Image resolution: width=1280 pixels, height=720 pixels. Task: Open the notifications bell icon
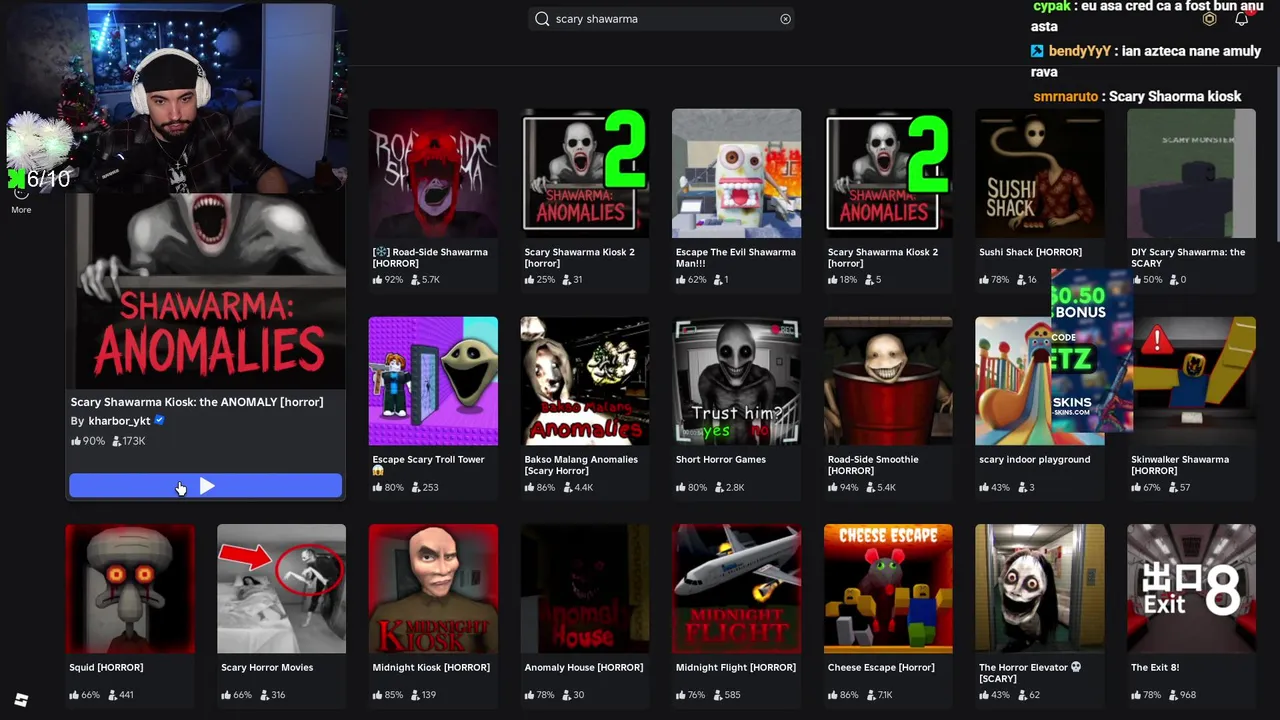coord(1241,19)
